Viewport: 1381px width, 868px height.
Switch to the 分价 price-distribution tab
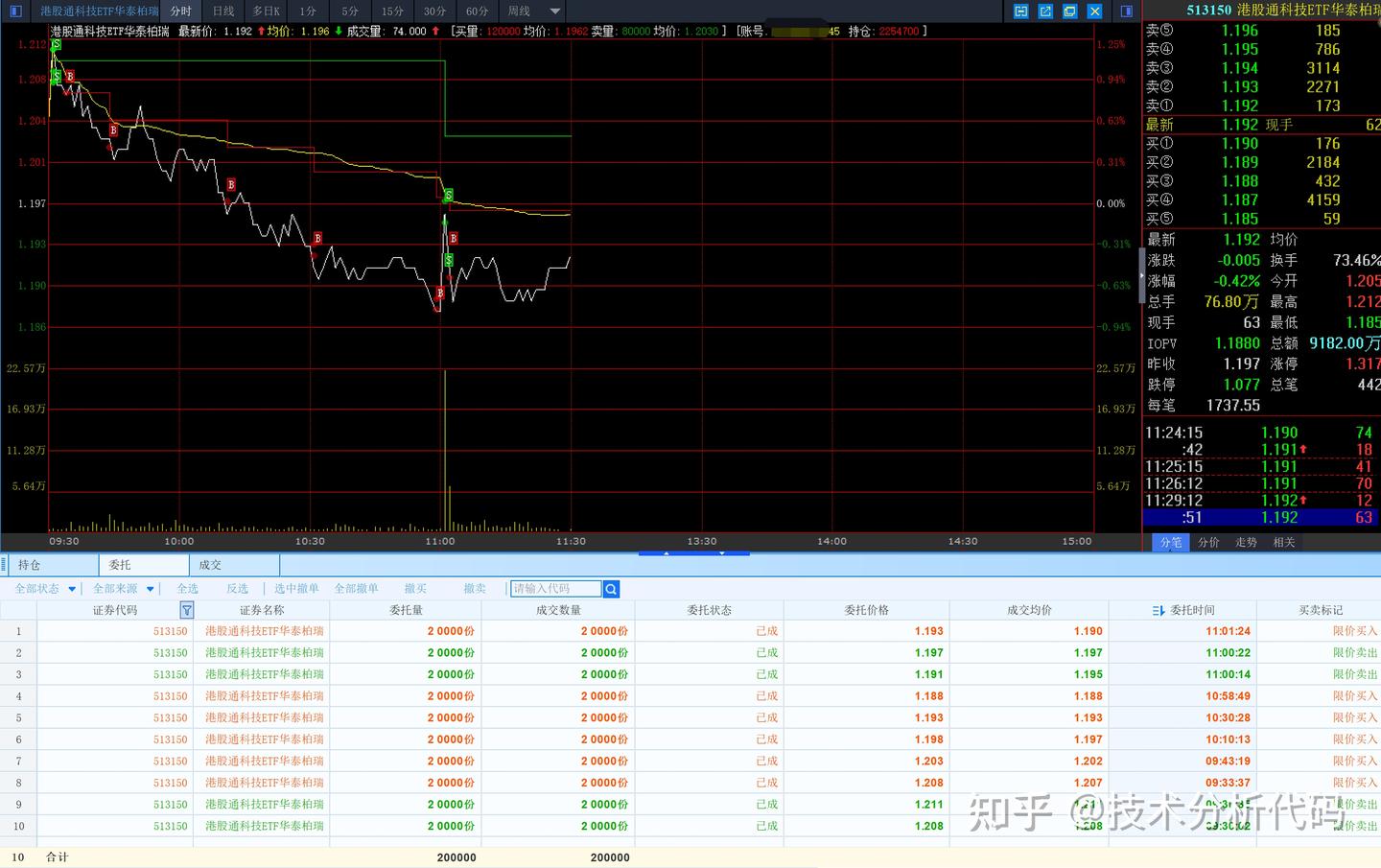tap(1208, 542)
